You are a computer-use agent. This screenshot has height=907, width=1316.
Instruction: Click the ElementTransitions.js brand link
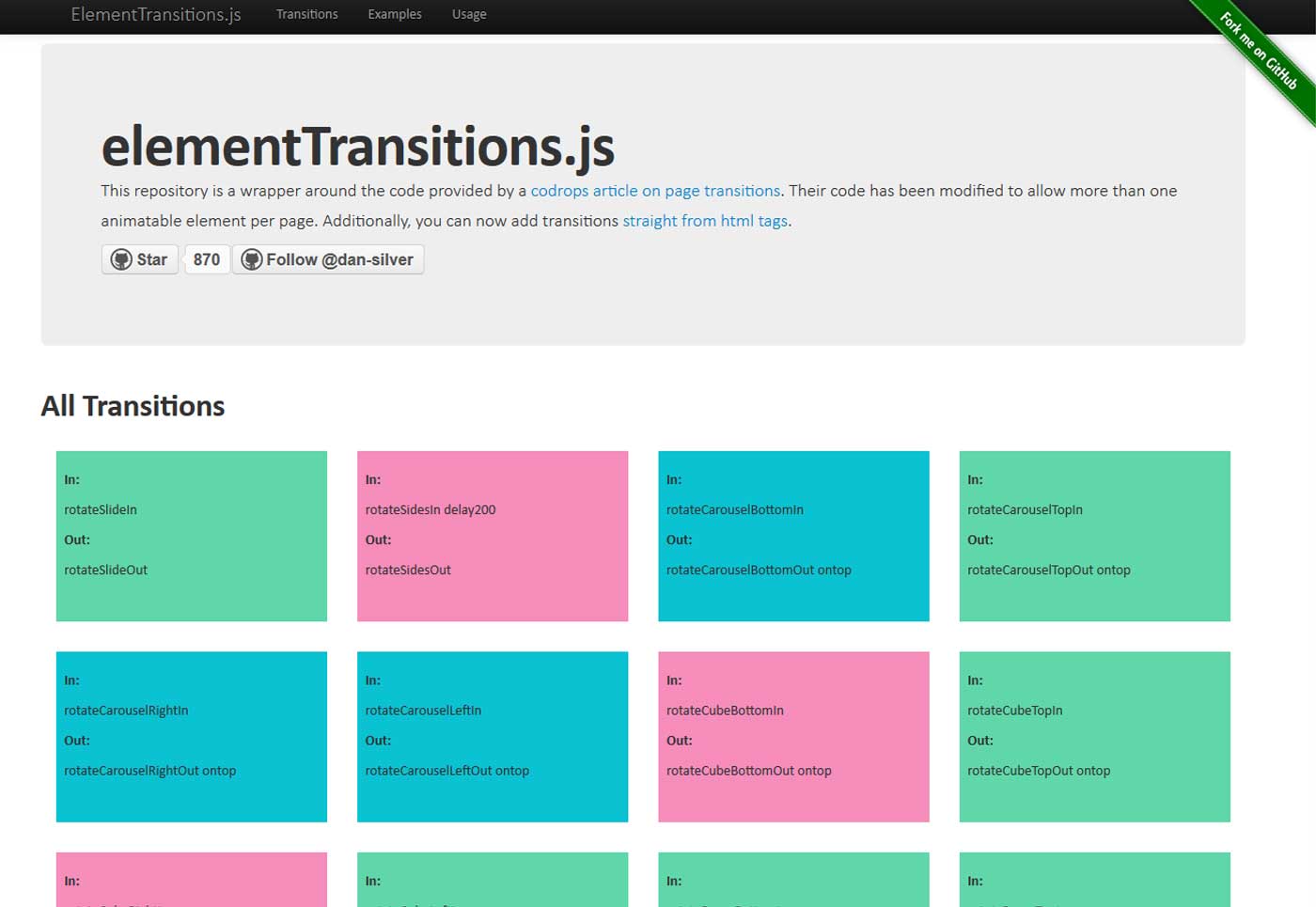(156, 14)
